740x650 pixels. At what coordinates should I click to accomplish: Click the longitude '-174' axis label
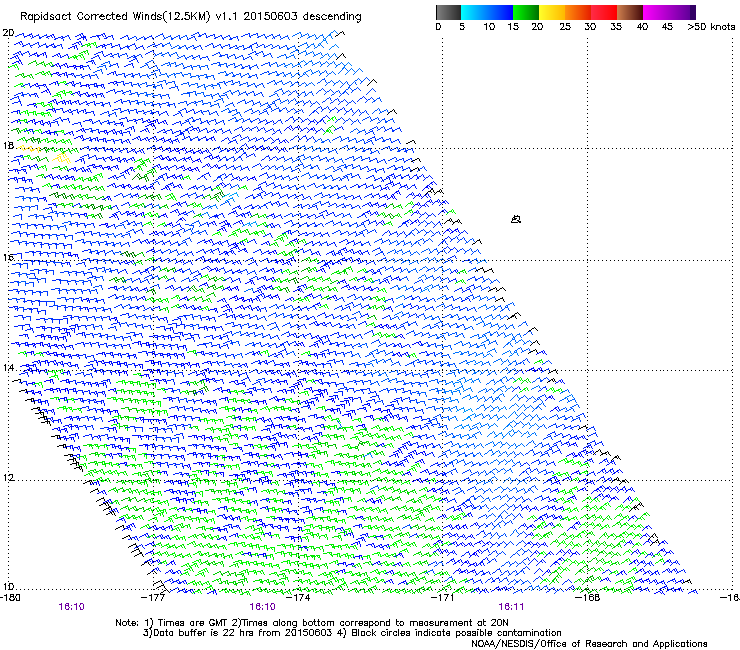[298, 598]
